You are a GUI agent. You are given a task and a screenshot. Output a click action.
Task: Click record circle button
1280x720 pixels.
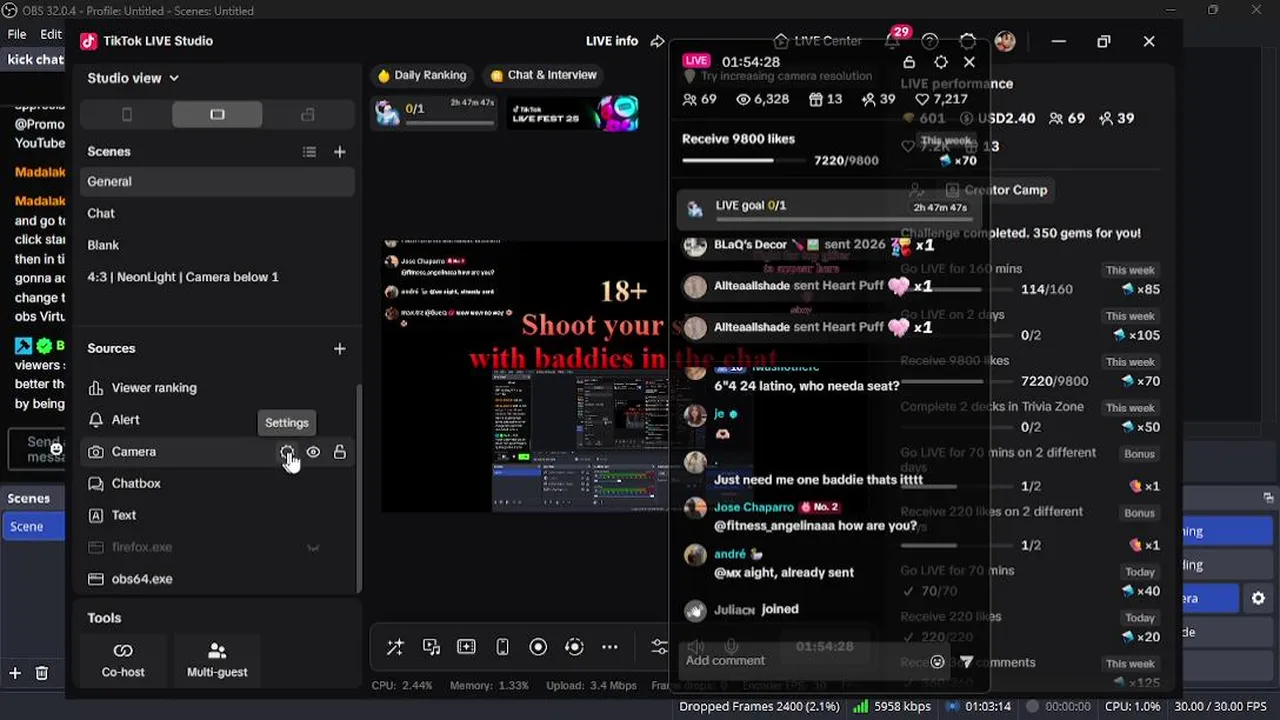(538, 647)
